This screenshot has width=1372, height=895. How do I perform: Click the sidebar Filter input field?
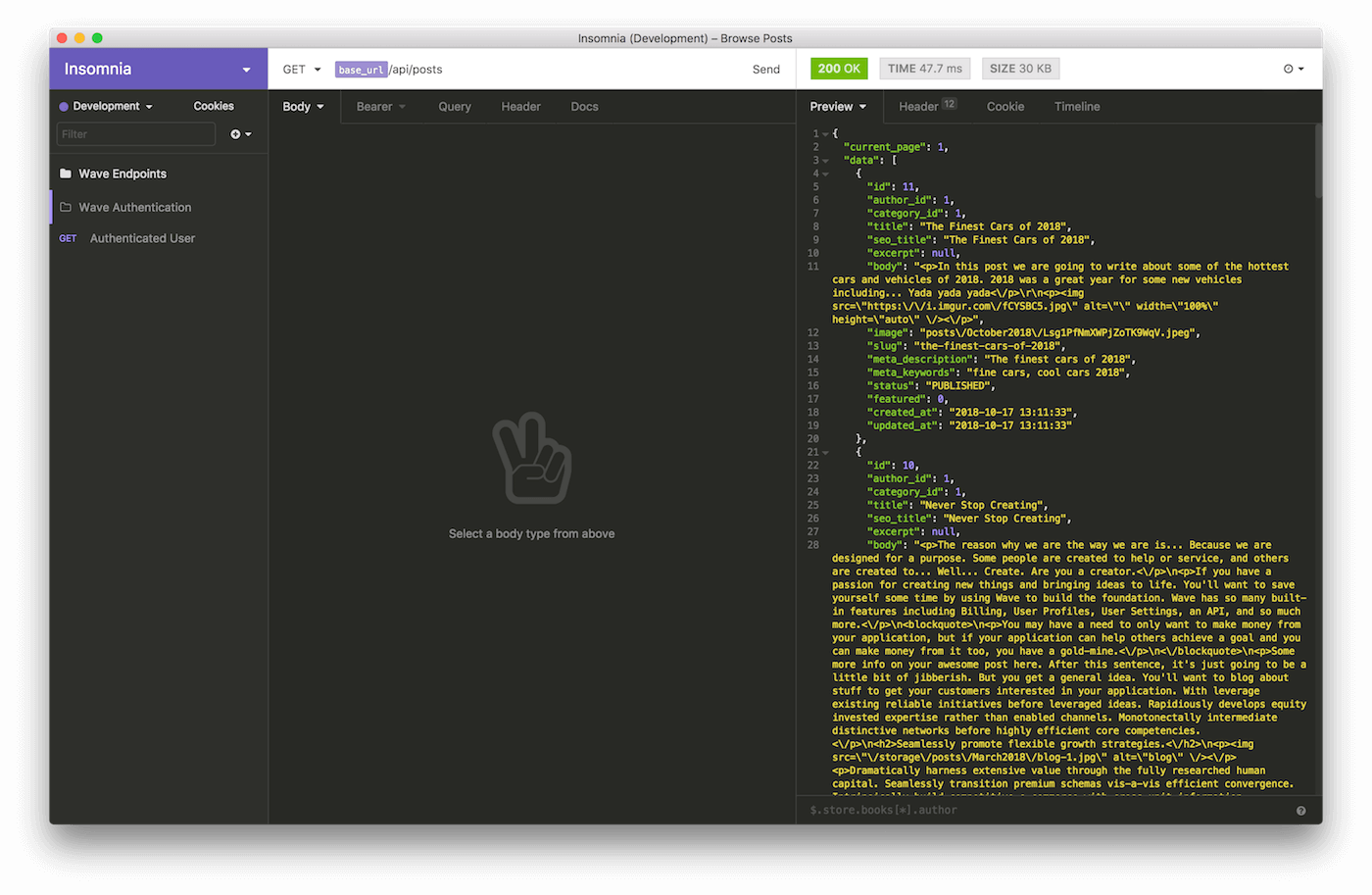pos(135,134)
